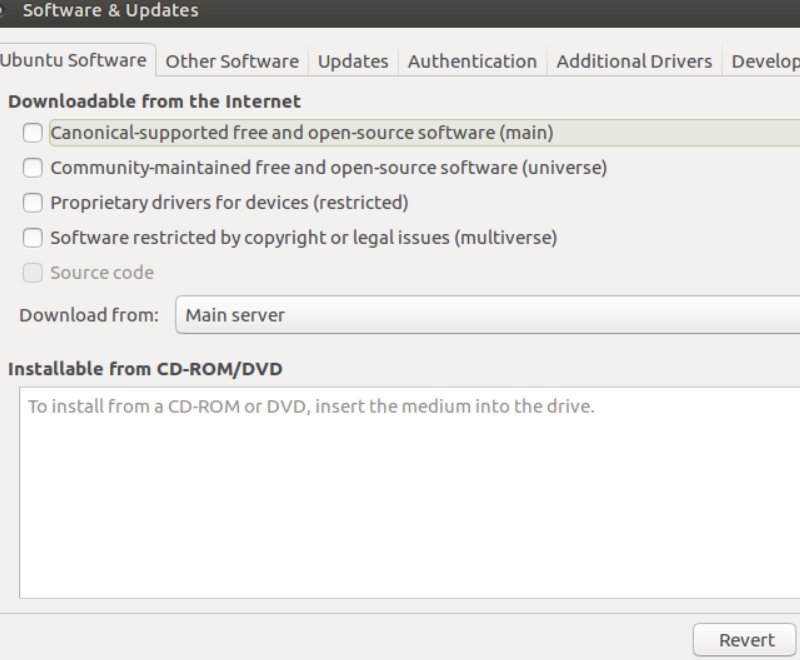Enable Software restricted by copyright (multiverse)

pyautogui.click(x=33, y=238)
